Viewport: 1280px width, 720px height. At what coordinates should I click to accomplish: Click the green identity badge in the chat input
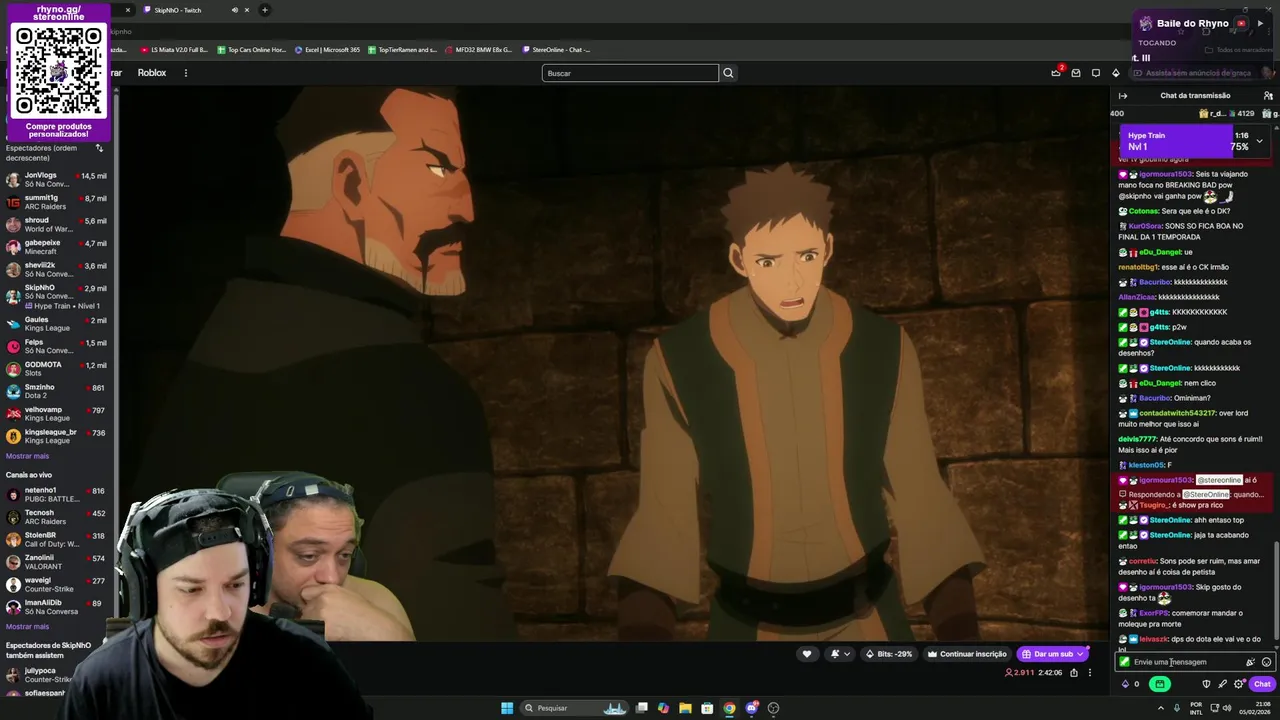tap(1125, 662)
